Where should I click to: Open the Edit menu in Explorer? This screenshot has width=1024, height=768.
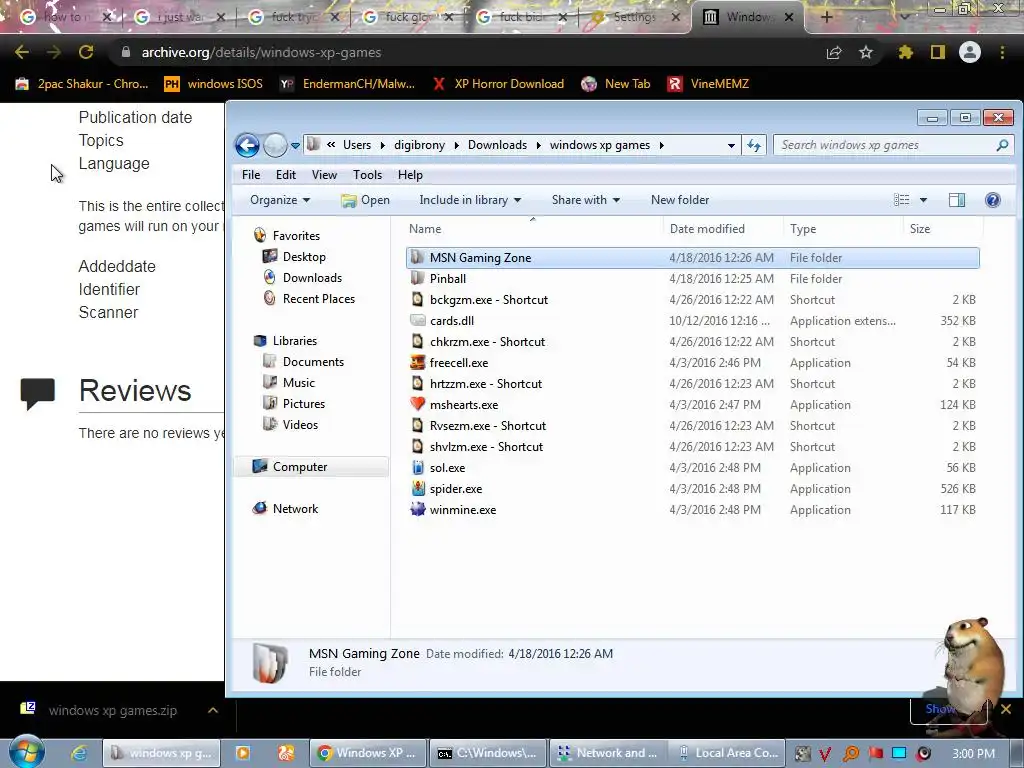[285, 174]
